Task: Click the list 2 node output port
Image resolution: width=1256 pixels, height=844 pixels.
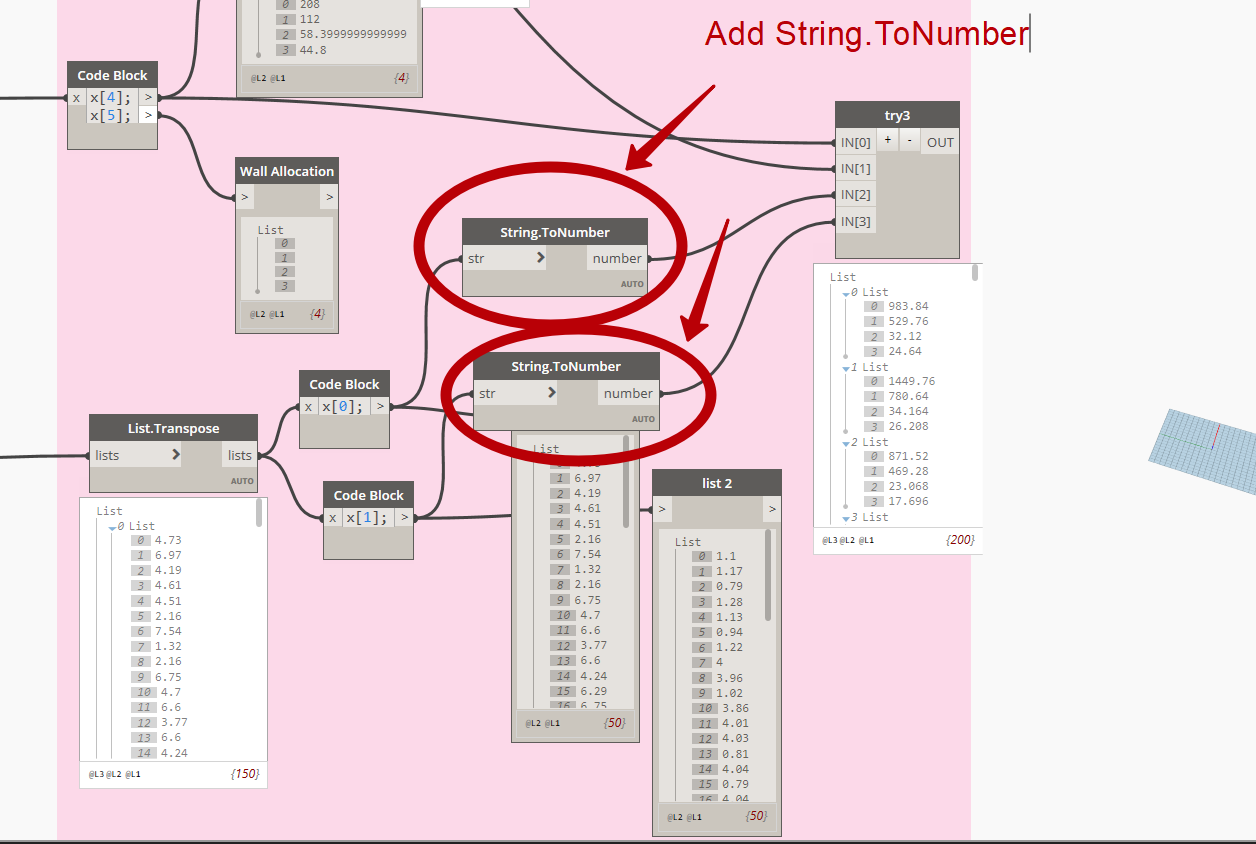Action: (772, 510)
